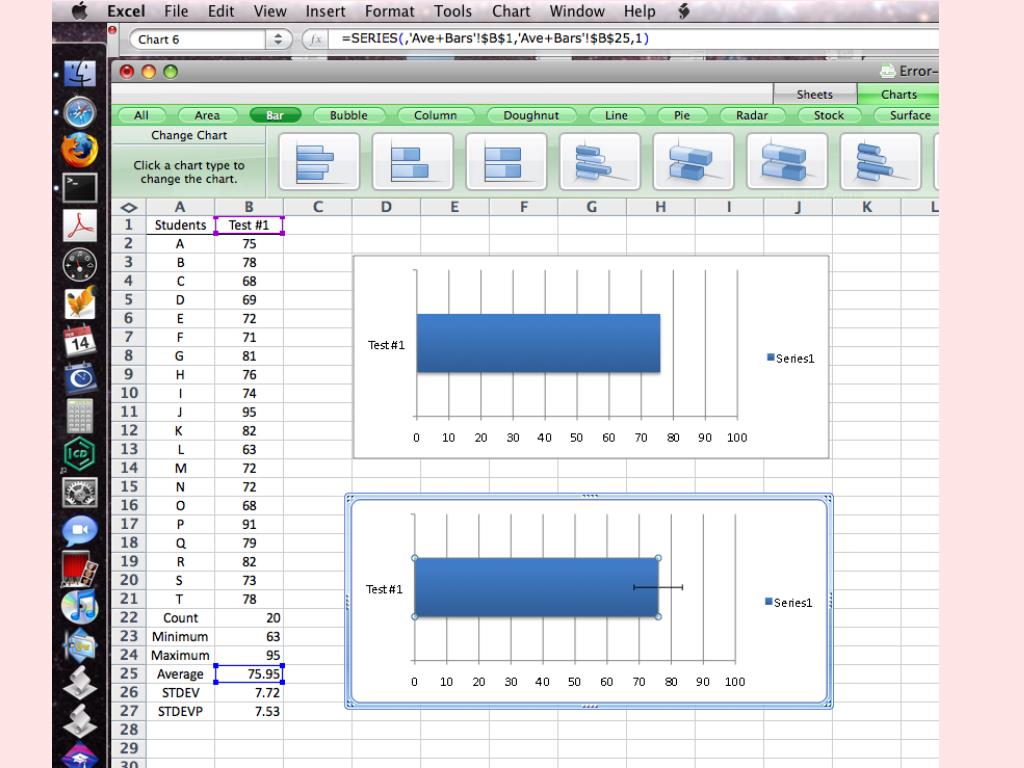The image size is (1024, 768).
Task: Switch to the Sheets tab
Action: (814, 94)
